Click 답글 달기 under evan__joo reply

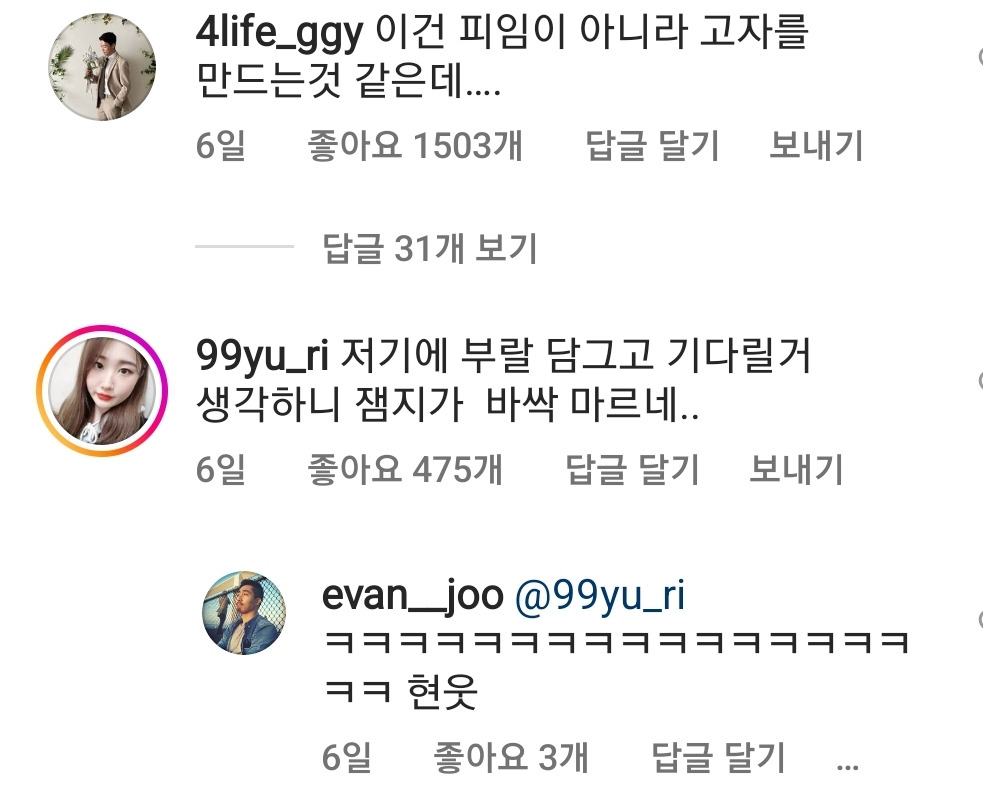(x=718, y=757)
